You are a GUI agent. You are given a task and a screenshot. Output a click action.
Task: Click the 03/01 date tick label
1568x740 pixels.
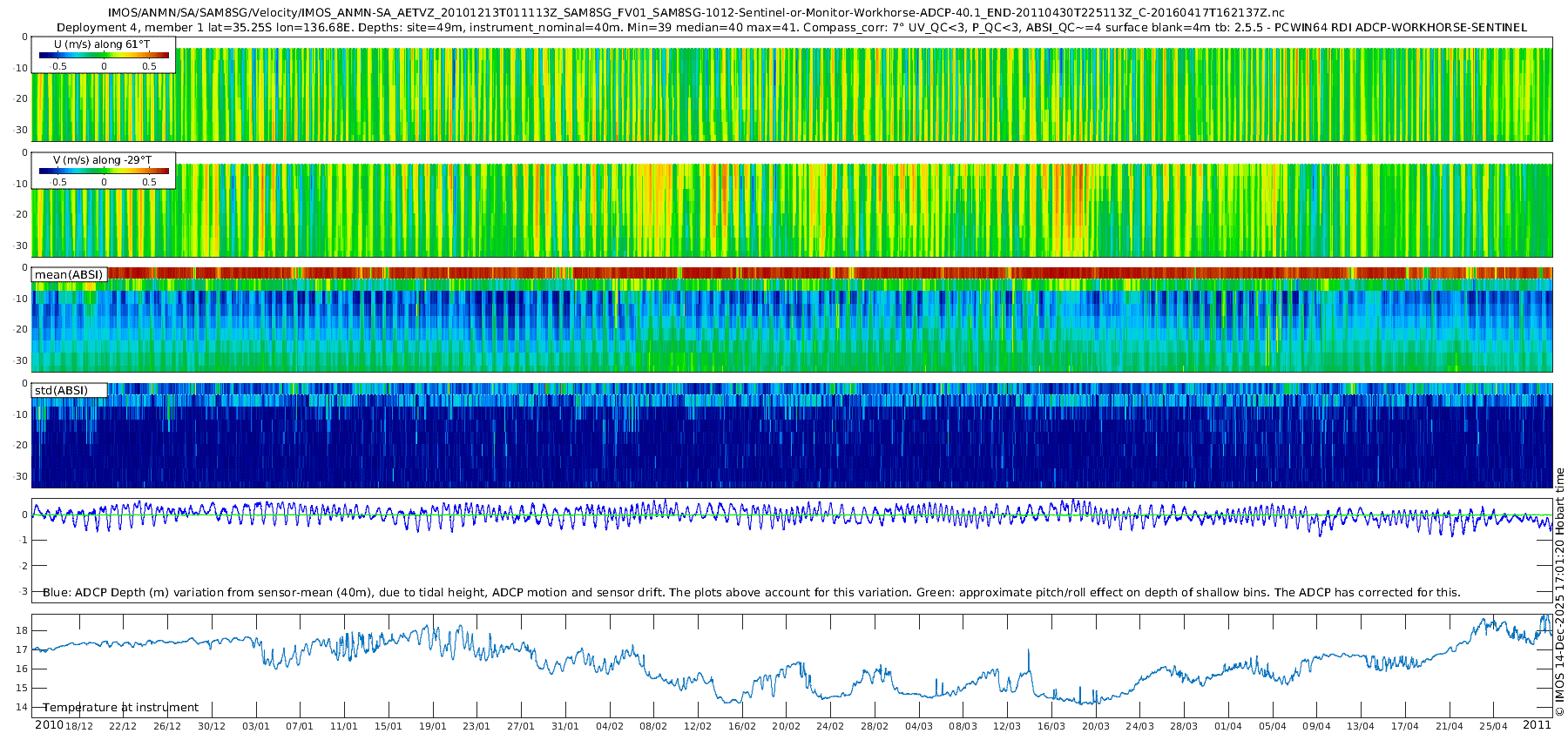pos(255,727)
